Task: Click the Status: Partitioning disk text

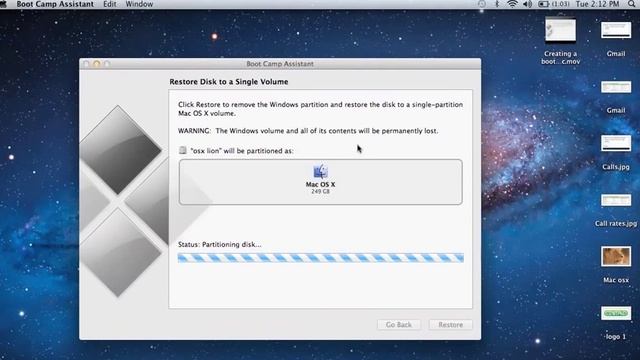Action: [x=220, y=244]
